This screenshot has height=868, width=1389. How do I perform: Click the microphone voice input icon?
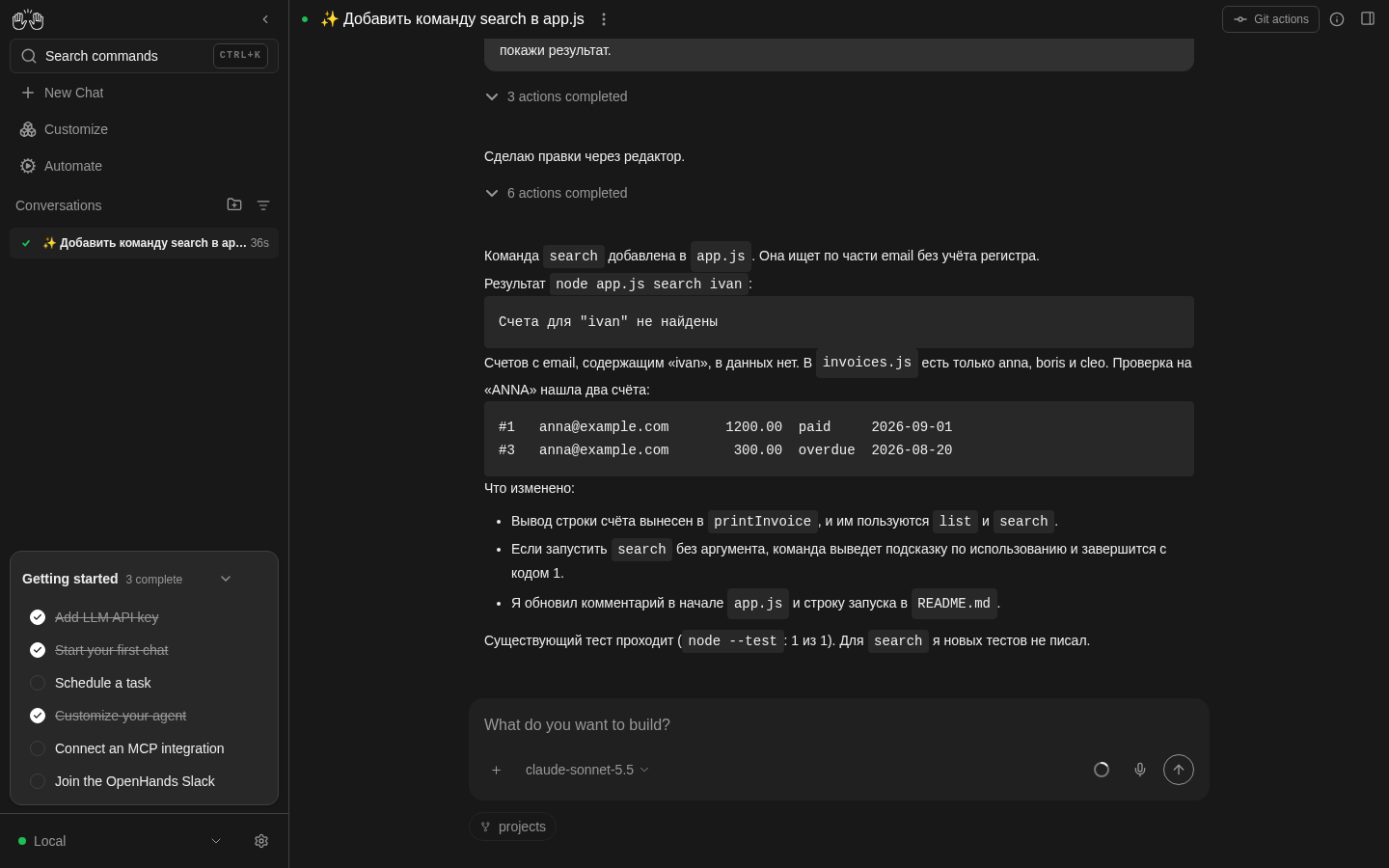point(1140,770)
